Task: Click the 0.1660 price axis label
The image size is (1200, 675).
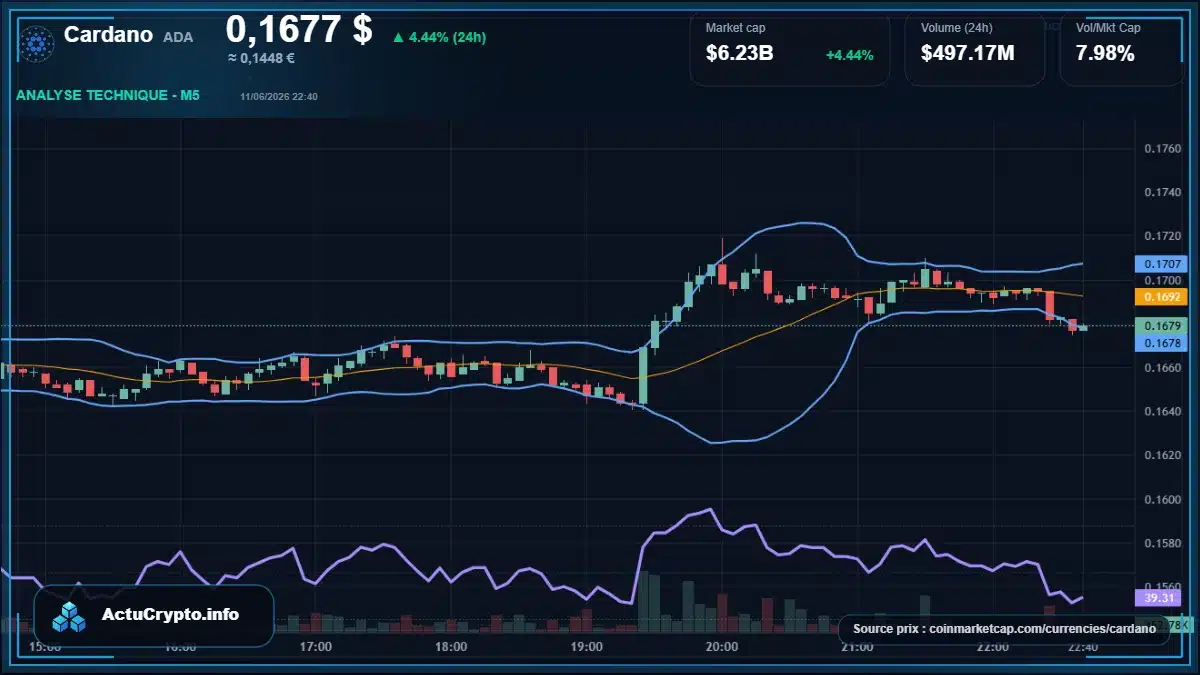Action: tap(1162, 368)
